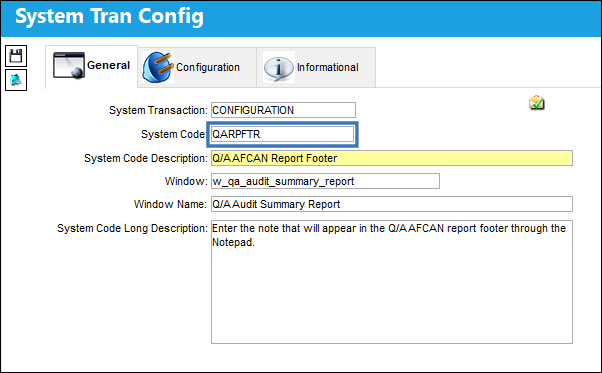Click the Window field w_qa_audit_summary_report
602x373 pixels.
point(325,181)
